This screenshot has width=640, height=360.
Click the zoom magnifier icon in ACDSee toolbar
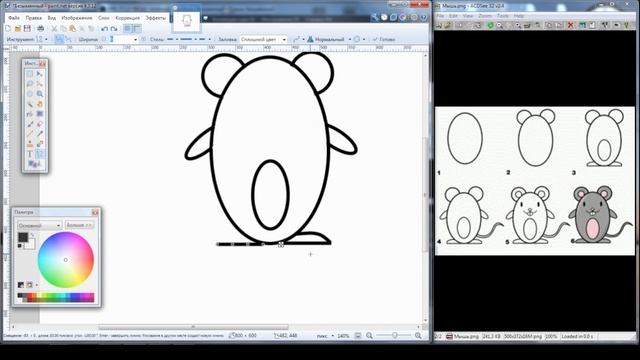coord(500,25)
